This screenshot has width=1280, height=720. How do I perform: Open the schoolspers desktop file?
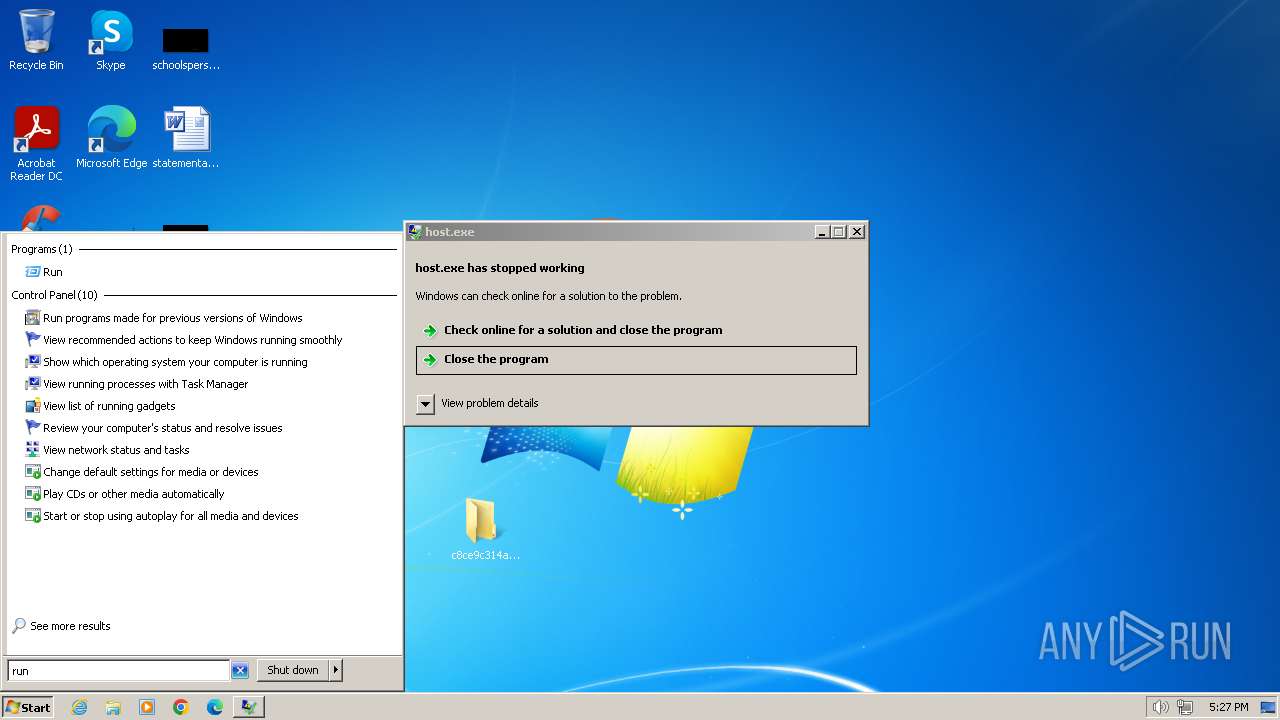(x=186, y=48)
